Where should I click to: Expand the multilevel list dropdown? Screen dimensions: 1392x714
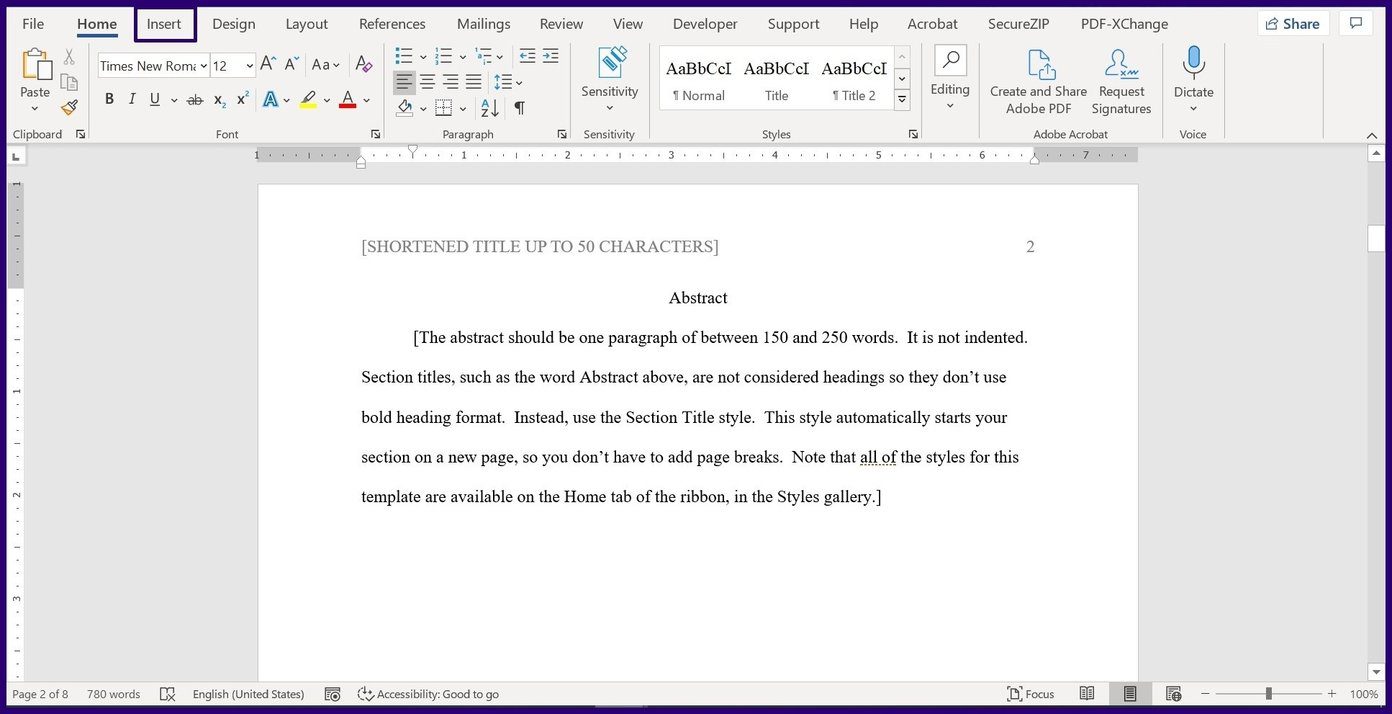pos(502,56)
